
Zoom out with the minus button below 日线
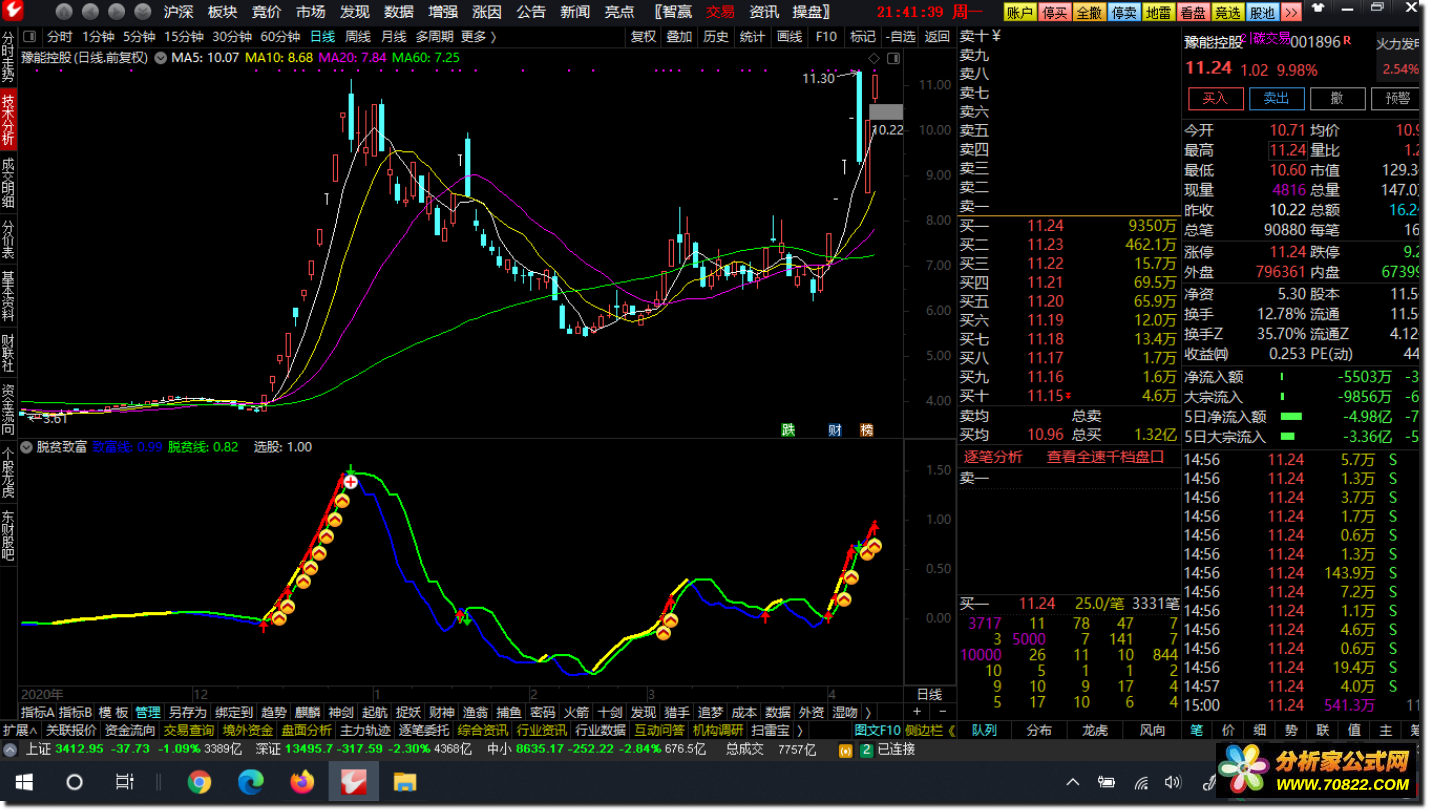(x=943, y=712)
